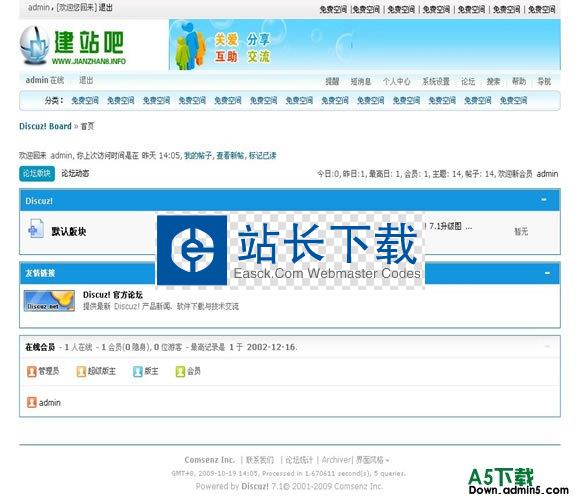Click the online user name admin
Image resolution: width=580 pixels, height=500 pixels.
[x=50, y=403]
